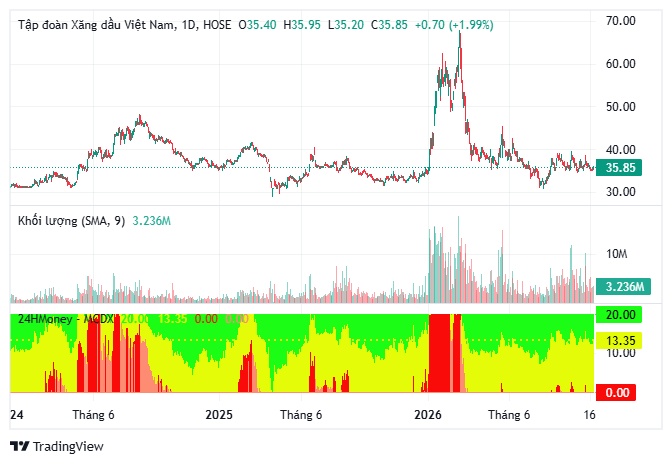Select the low price value L35.20
The image size is (672, 464).
coord(345,25)
